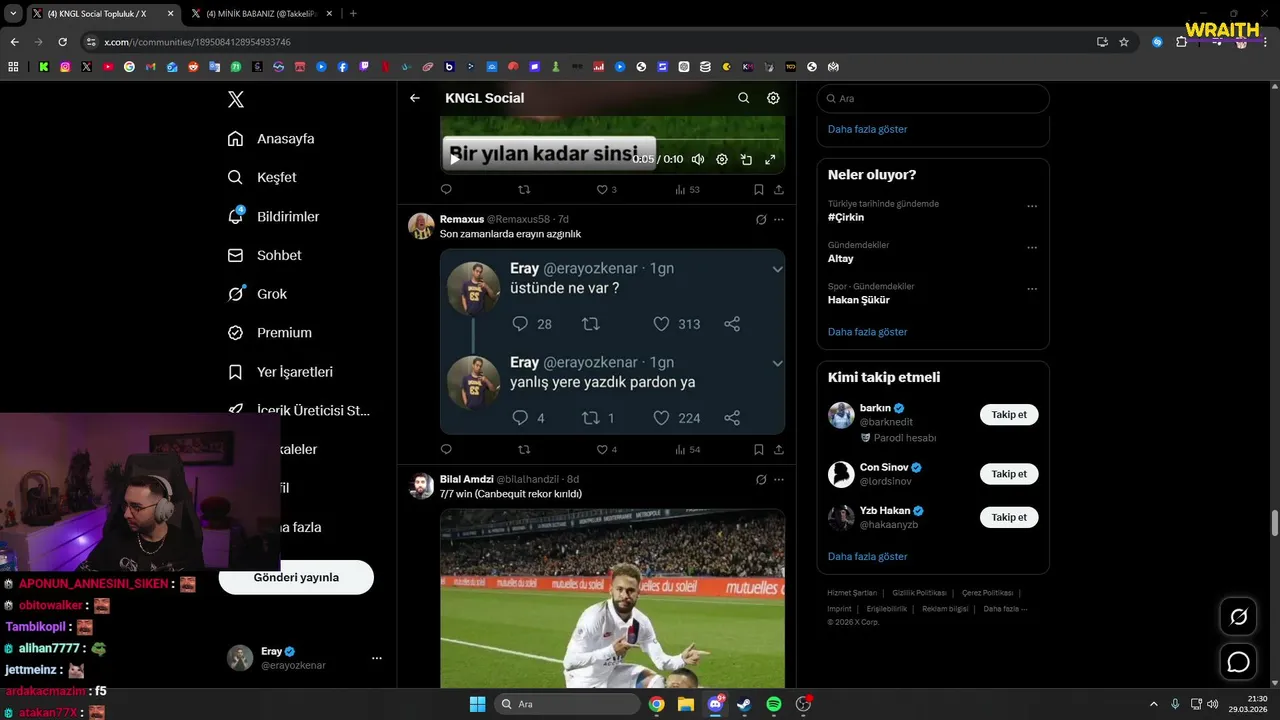Open floating chat messages button
Screen dimensions: 1280x720
1239,662
